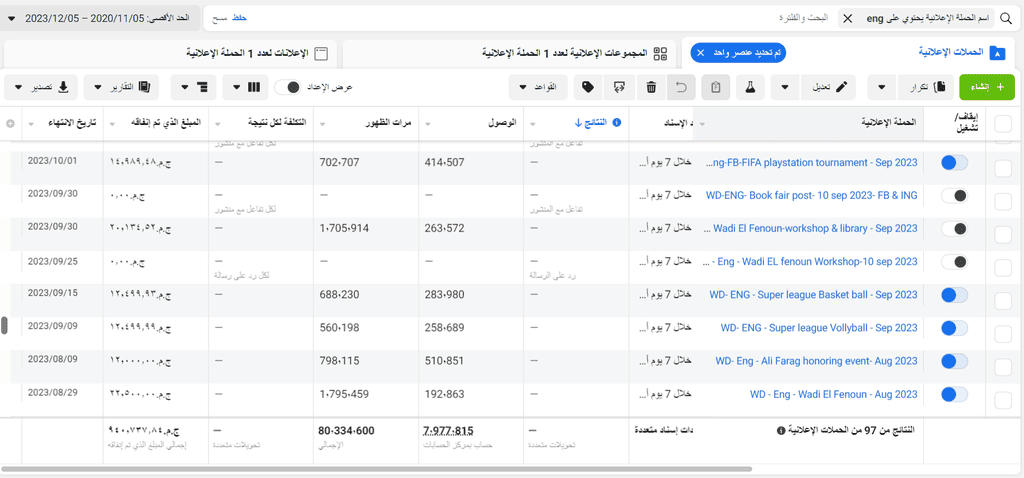1024x478 pixels.
Task: Turn on Wadi El Fenoun-workshop & library toggle
Action: (954, 229)
